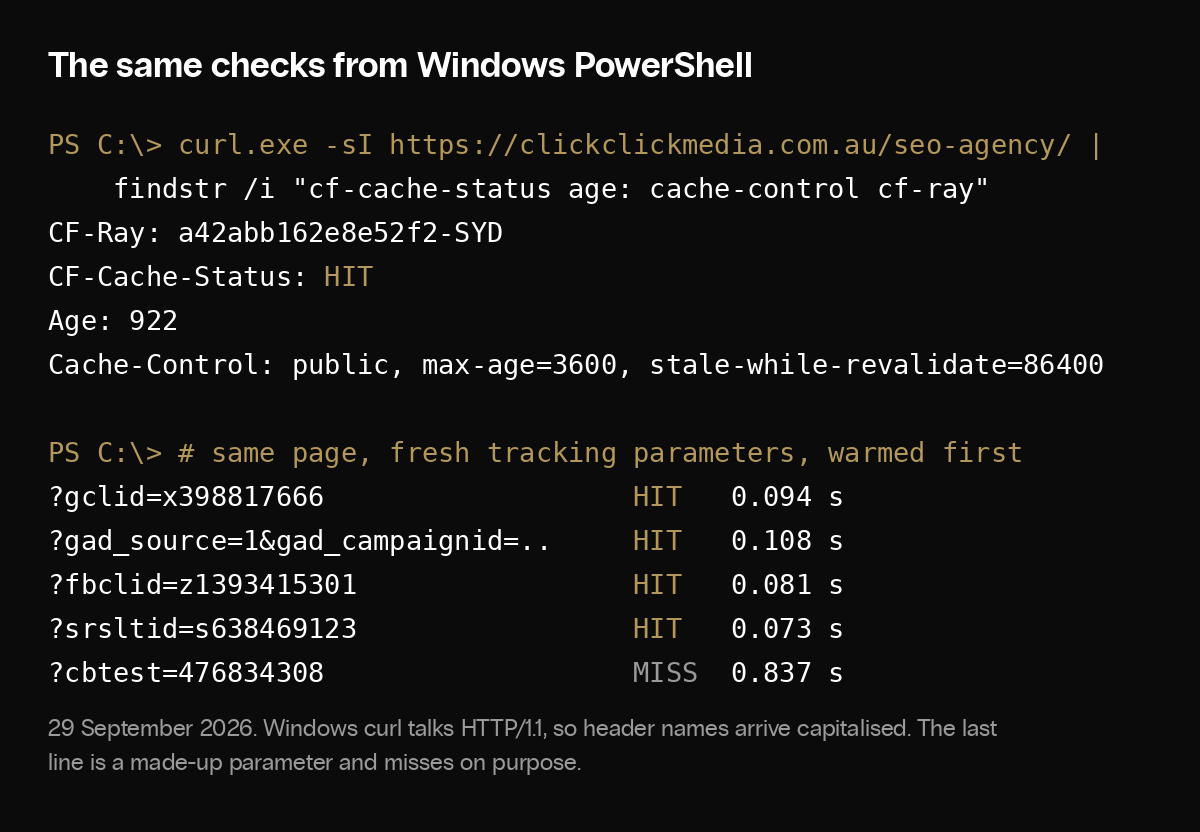1200x832 pixels.
Task: Click the HIT status in the fbclid row
Action: (x=657, y=585)
